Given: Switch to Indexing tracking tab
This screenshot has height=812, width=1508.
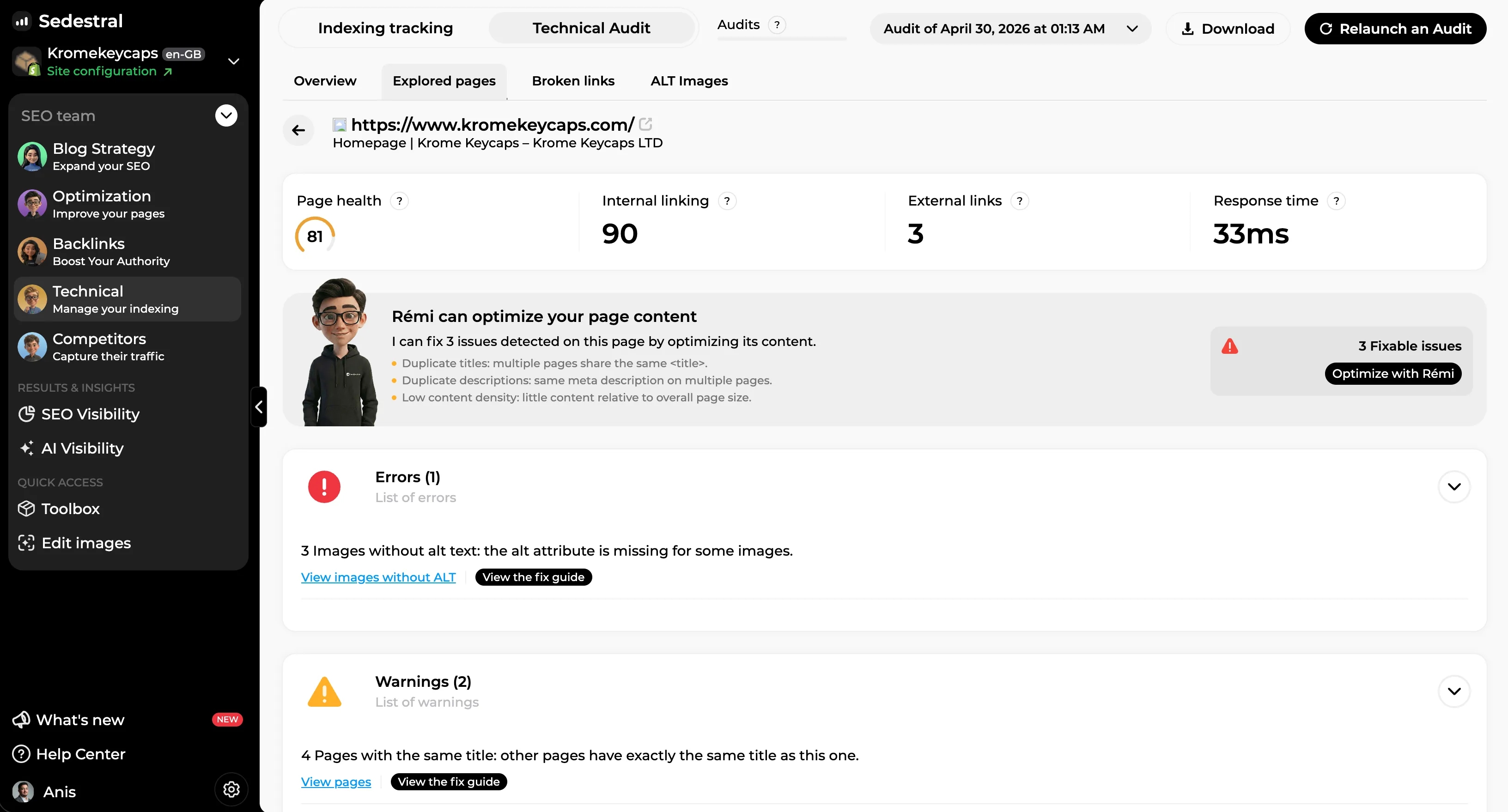Looking at the screenshot, I should [385, 28].
